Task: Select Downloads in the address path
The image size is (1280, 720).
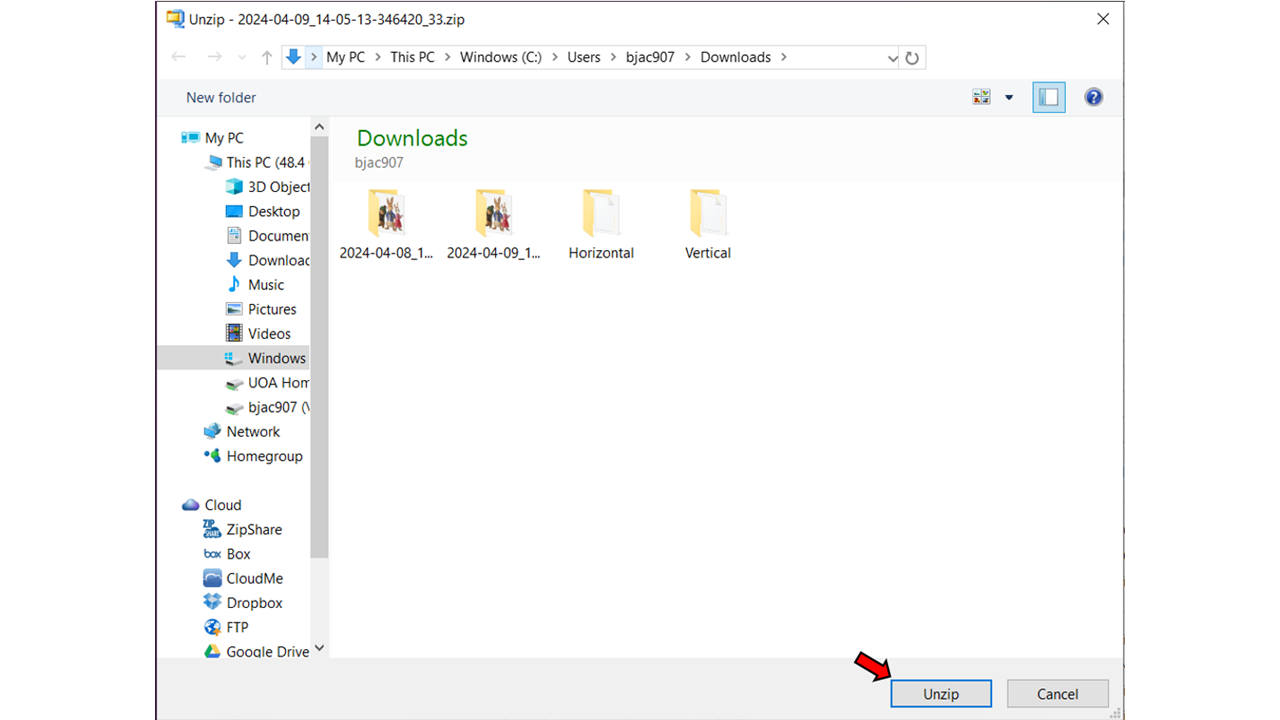Action: pyautogui.click(x=736, y=57)
